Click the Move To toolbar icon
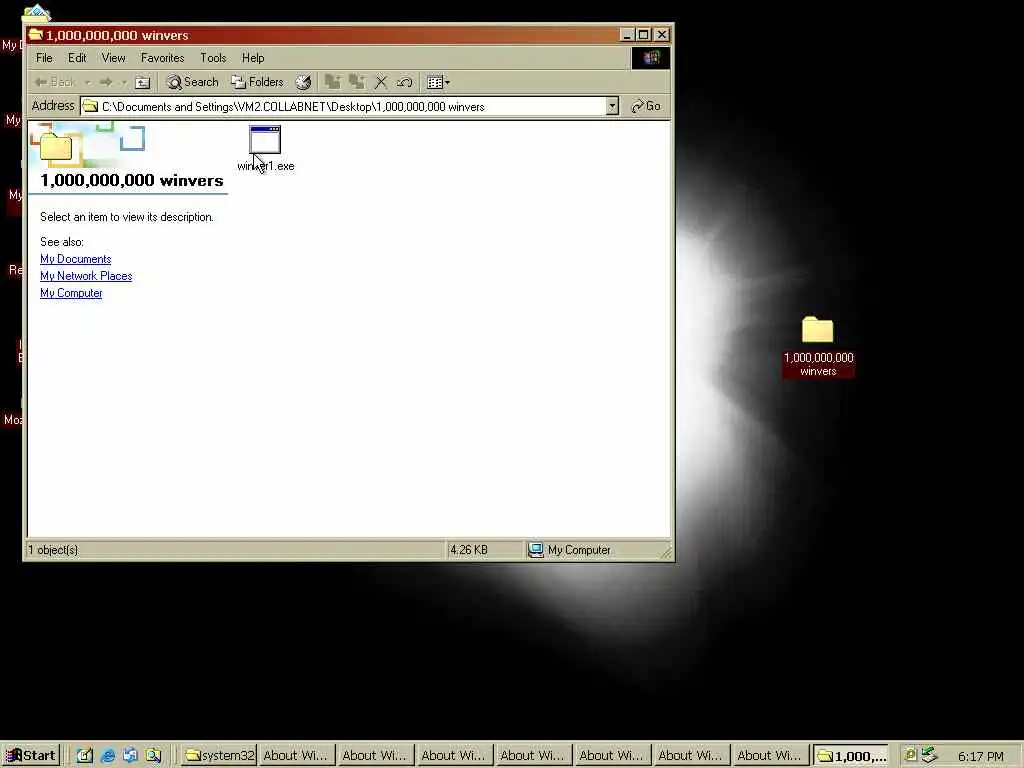 click(x=333, y=82)
